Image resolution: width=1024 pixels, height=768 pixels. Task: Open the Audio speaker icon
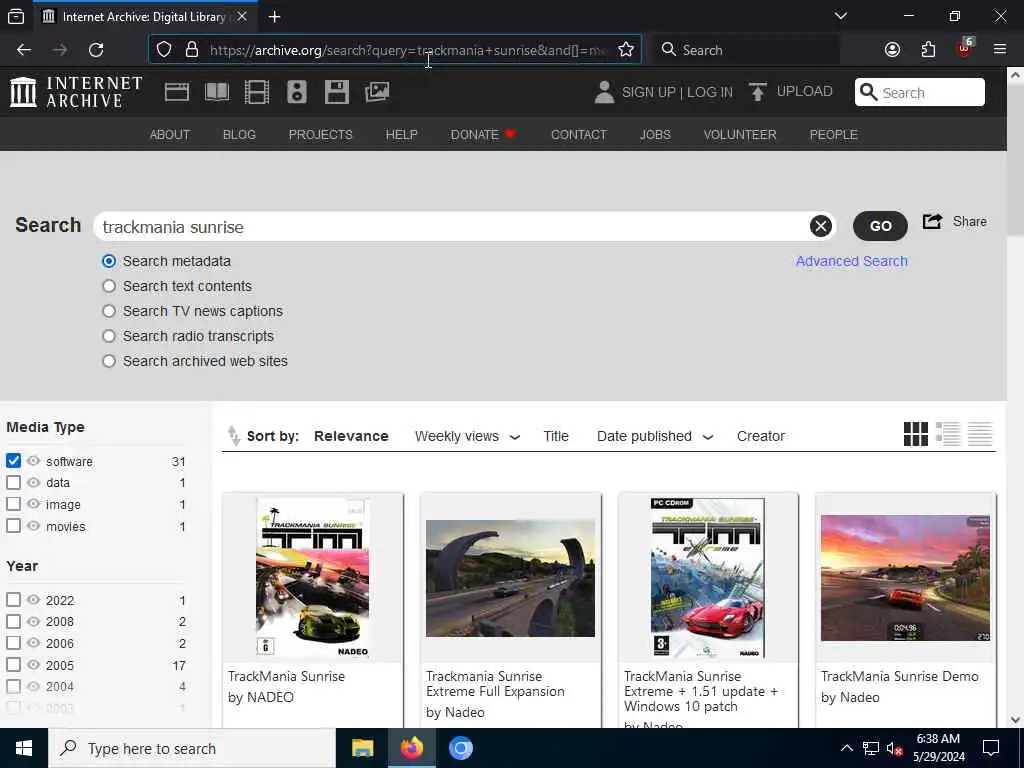point(296,92)
